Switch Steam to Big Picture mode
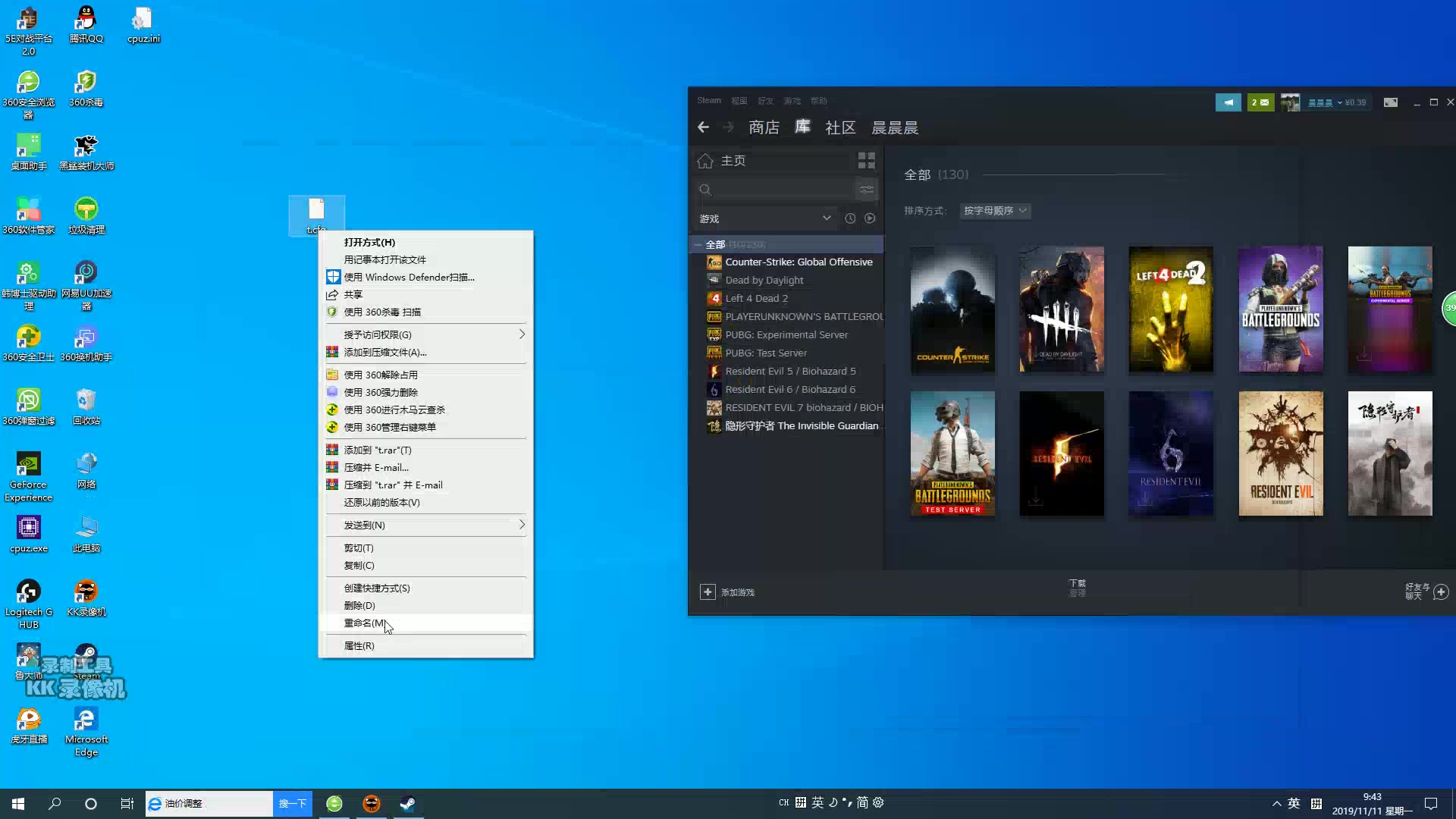The image size is (1456, 819). click(x=1390, y=102)
